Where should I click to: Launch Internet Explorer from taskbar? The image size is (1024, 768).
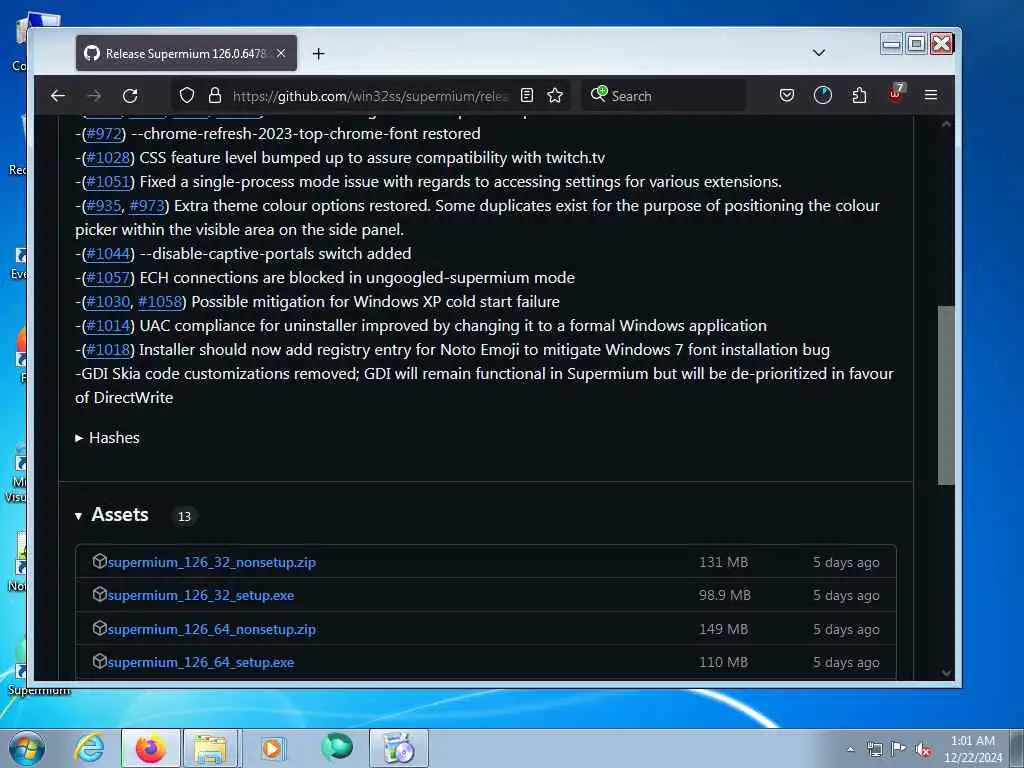[89, 748]
